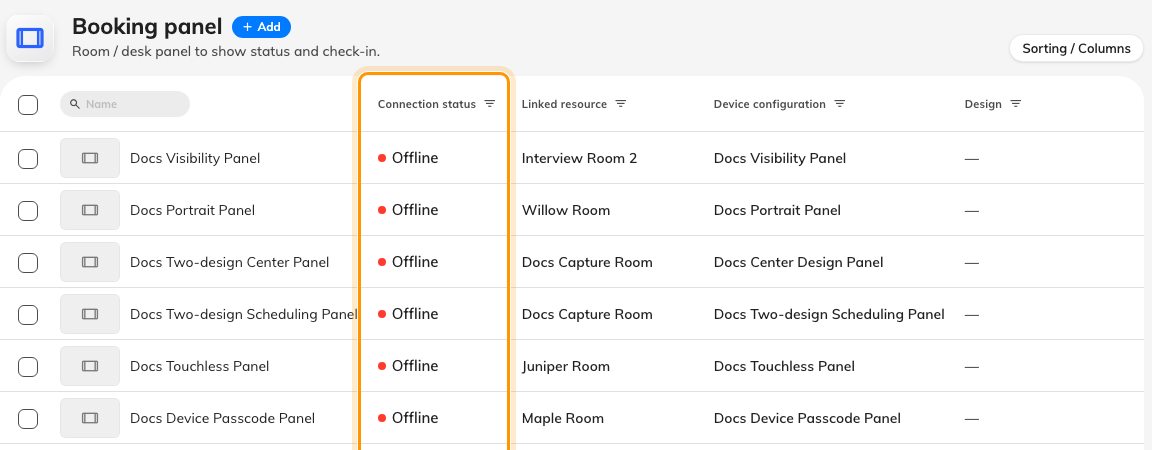This screenshot has width=1152, height=450.
Task: Open Design column filter icon
Action: tap(1015, 104)
